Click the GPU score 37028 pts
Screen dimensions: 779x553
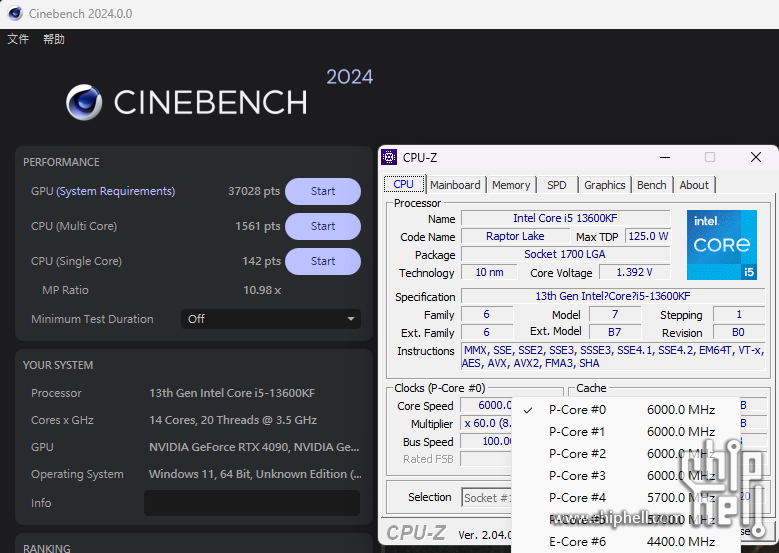(x=254, y=191)
